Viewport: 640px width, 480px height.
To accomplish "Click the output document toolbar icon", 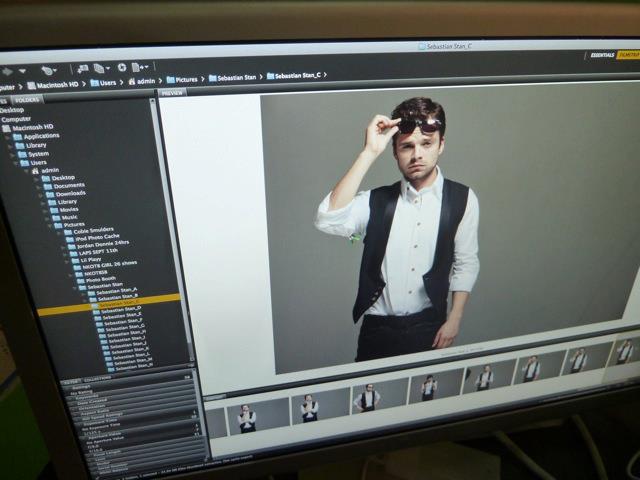I will click(x=137, y=67).
